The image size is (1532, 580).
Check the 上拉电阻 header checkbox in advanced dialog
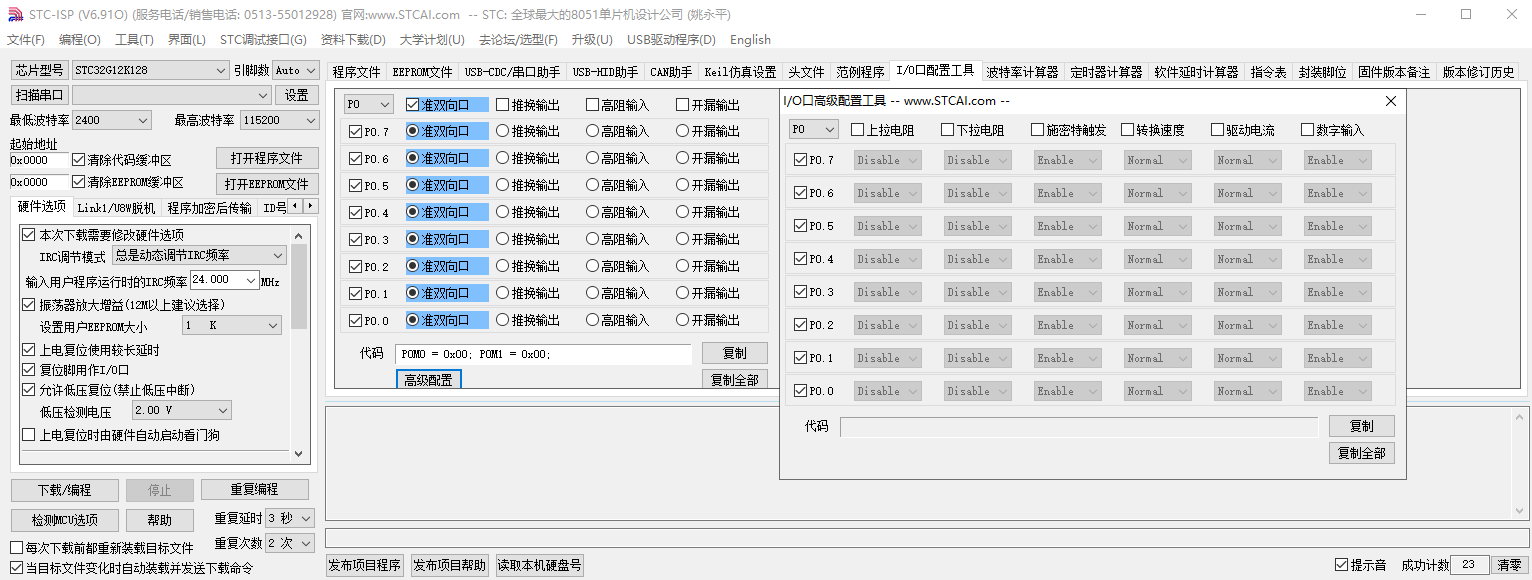[x=858, y=129]
